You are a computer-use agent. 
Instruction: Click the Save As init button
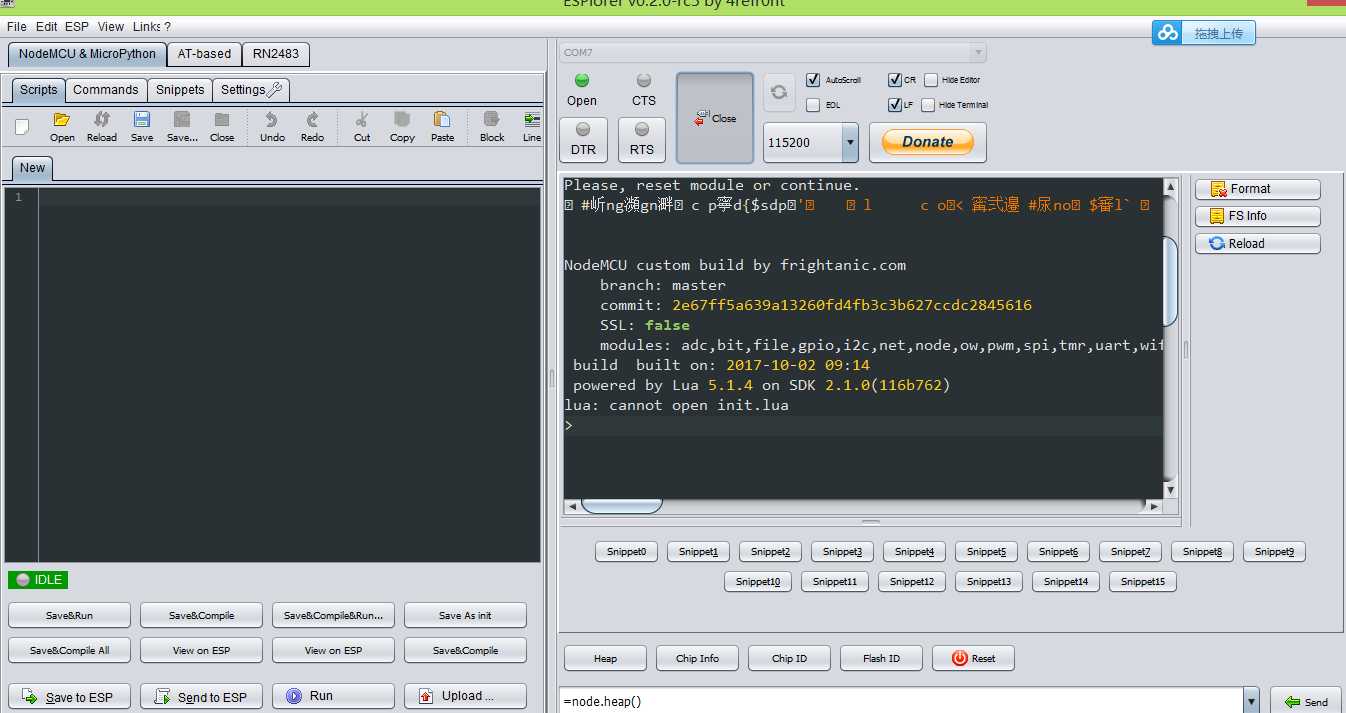465,616
